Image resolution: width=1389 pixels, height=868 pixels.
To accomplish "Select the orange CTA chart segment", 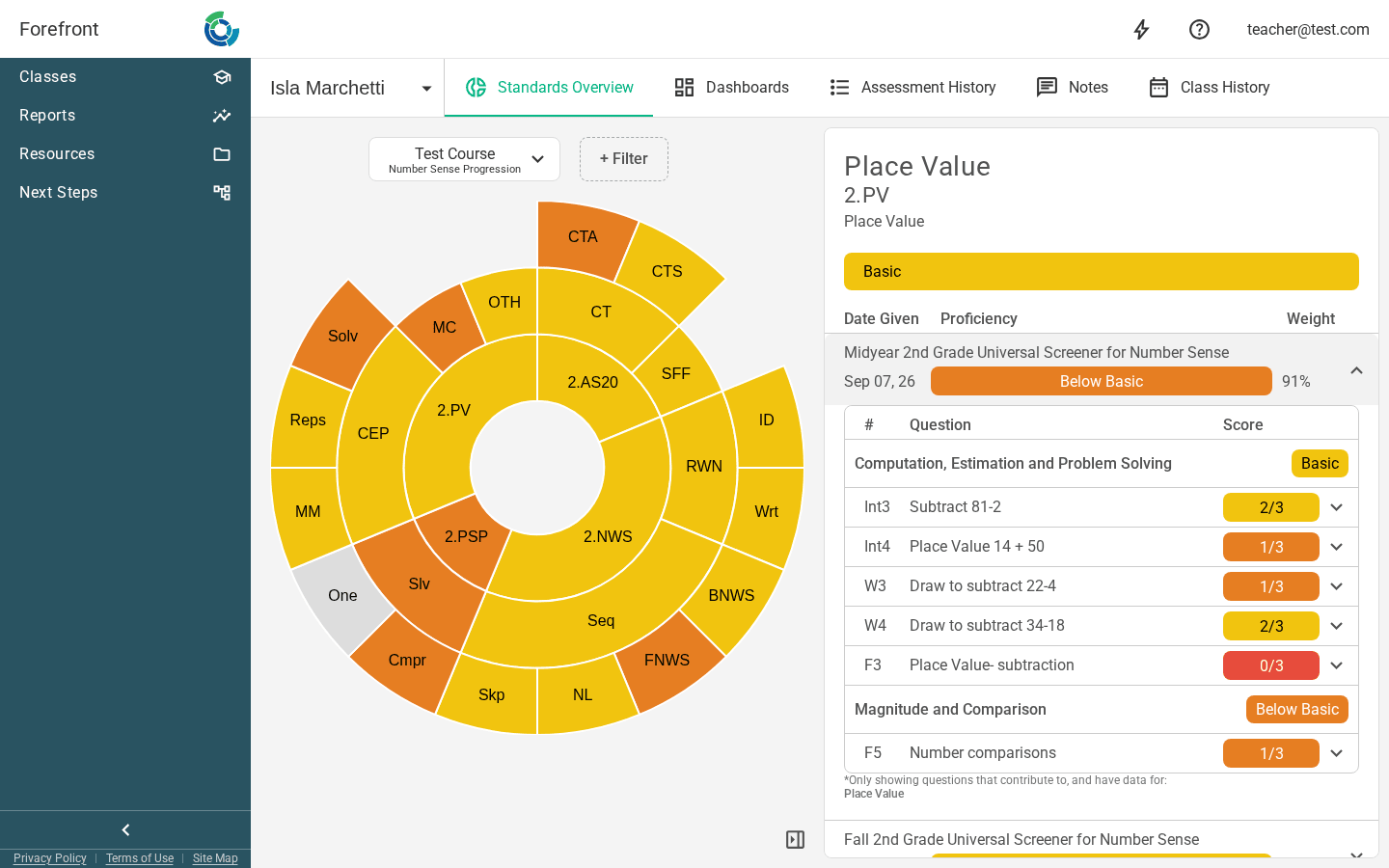I will click(583, 236).
